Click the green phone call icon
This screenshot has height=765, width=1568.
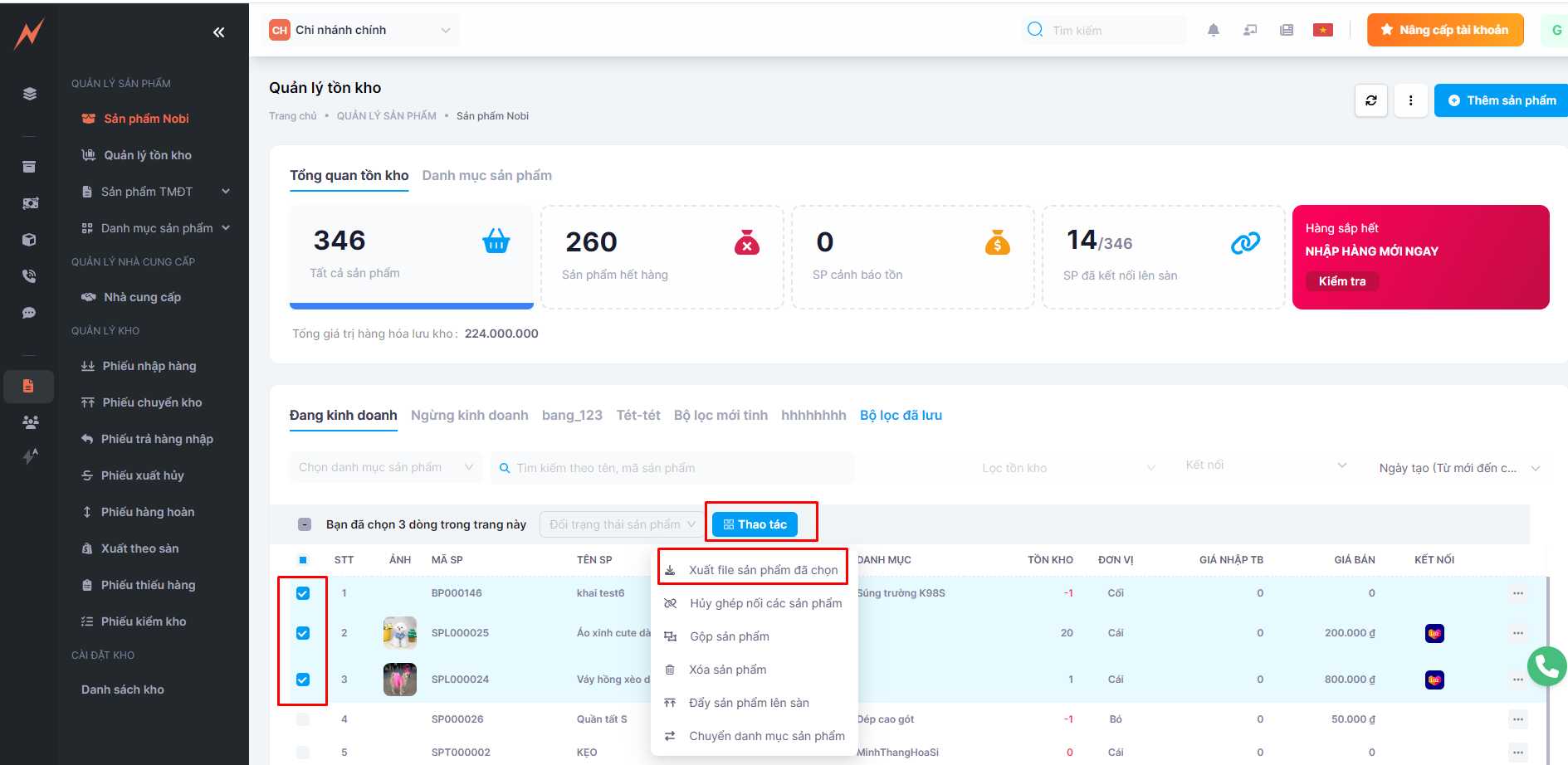1546,665
